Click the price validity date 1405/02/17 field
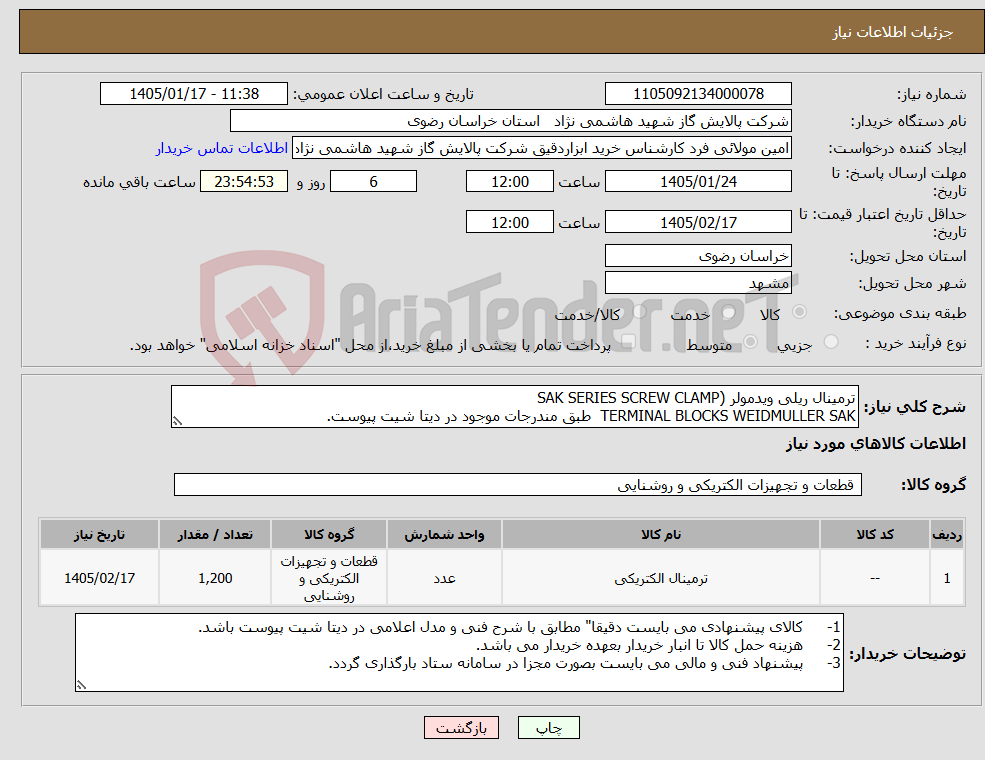 [x=698, y=222]
